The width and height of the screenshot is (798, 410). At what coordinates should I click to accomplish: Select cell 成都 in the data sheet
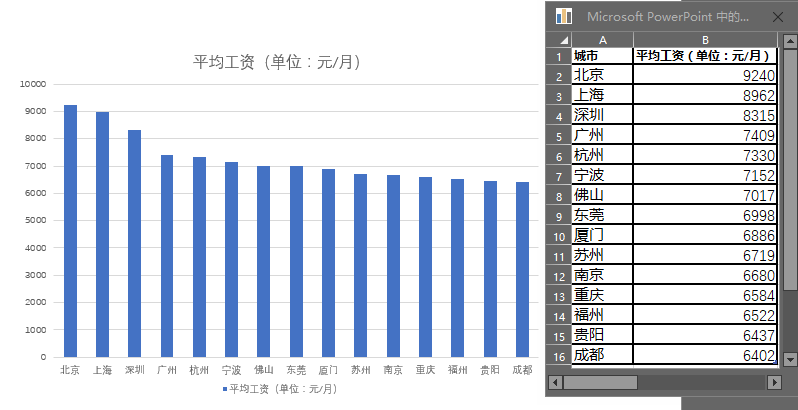pyautogui.click(x=603, y=355)
